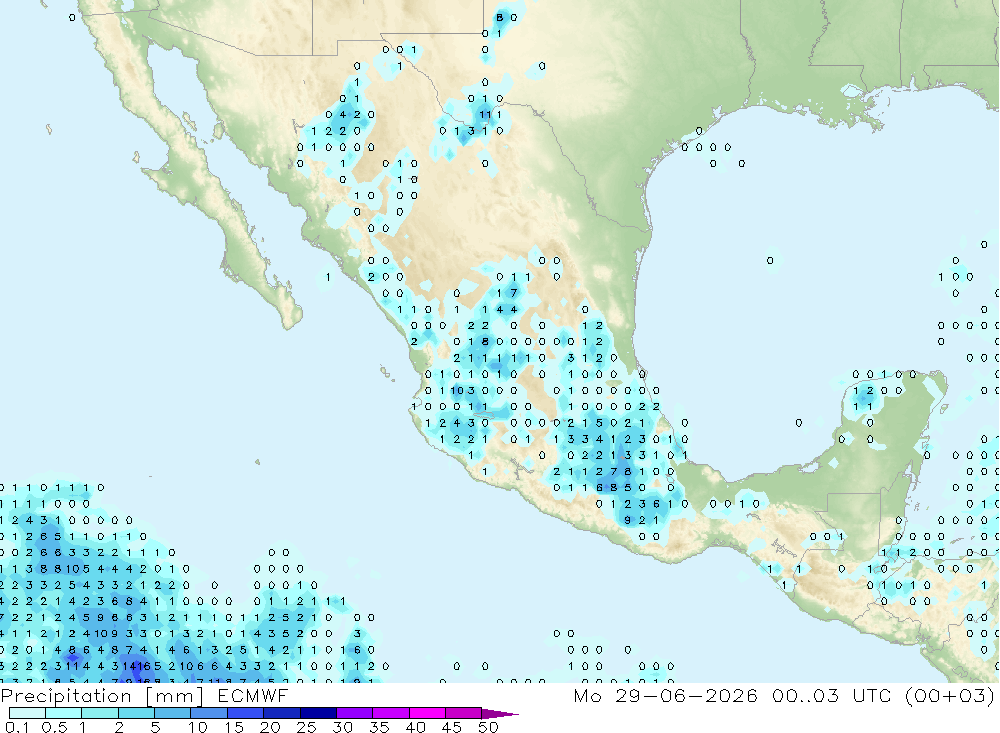The image size is (1000, 733).
Task: Select the 2–5 mm legend color box
Action: tap(136, 713)
